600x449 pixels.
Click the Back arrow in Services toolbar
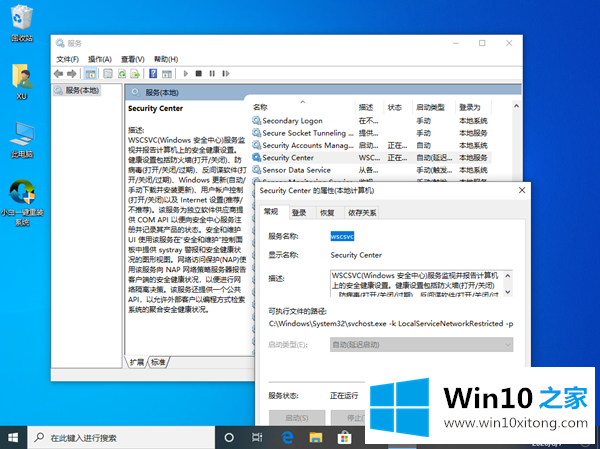pyautogui.click(x=59, y=73)
